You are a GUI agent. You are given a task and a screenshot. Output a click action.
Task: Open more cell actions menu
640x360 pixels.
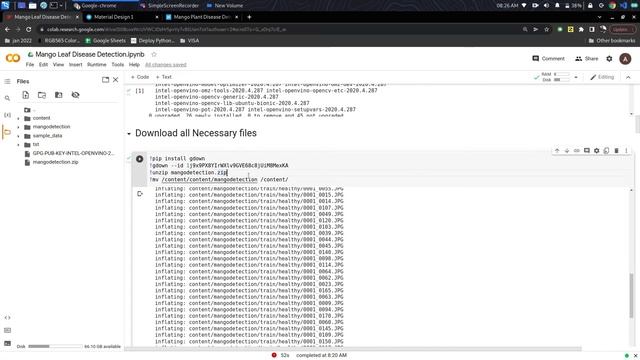[x=626, y=151]
